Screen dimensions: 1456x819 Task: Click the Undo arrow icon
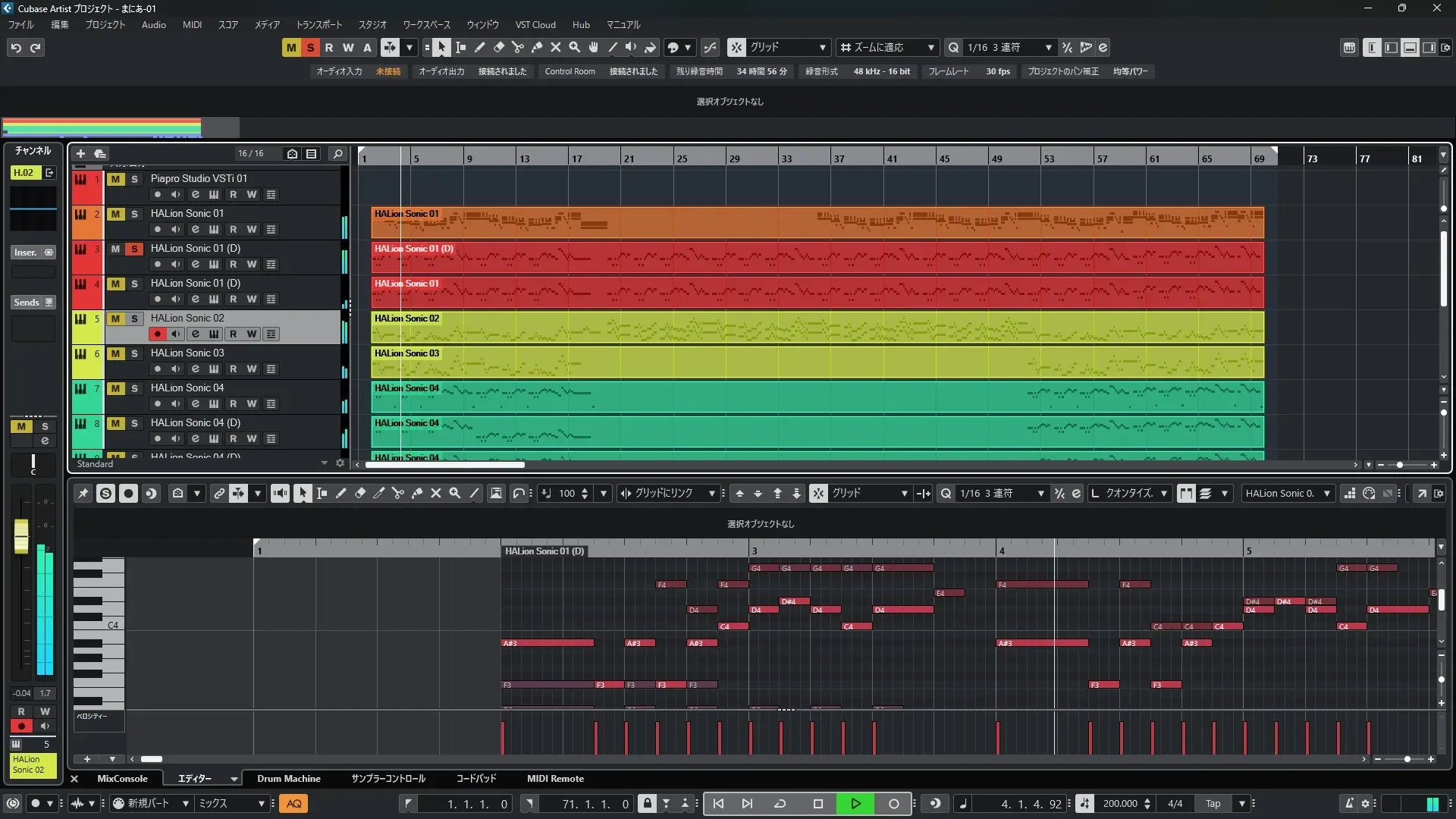tap(16, 48)
